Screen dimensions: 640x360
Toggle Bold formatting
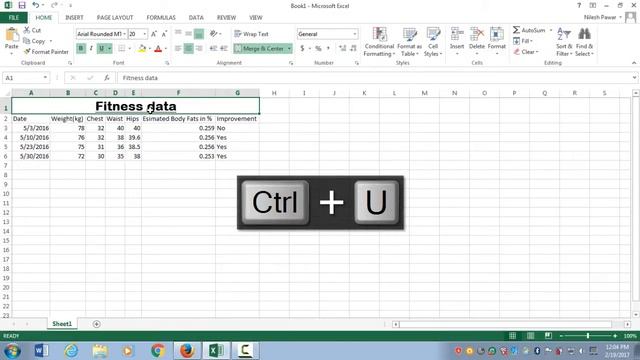[81, 49]
